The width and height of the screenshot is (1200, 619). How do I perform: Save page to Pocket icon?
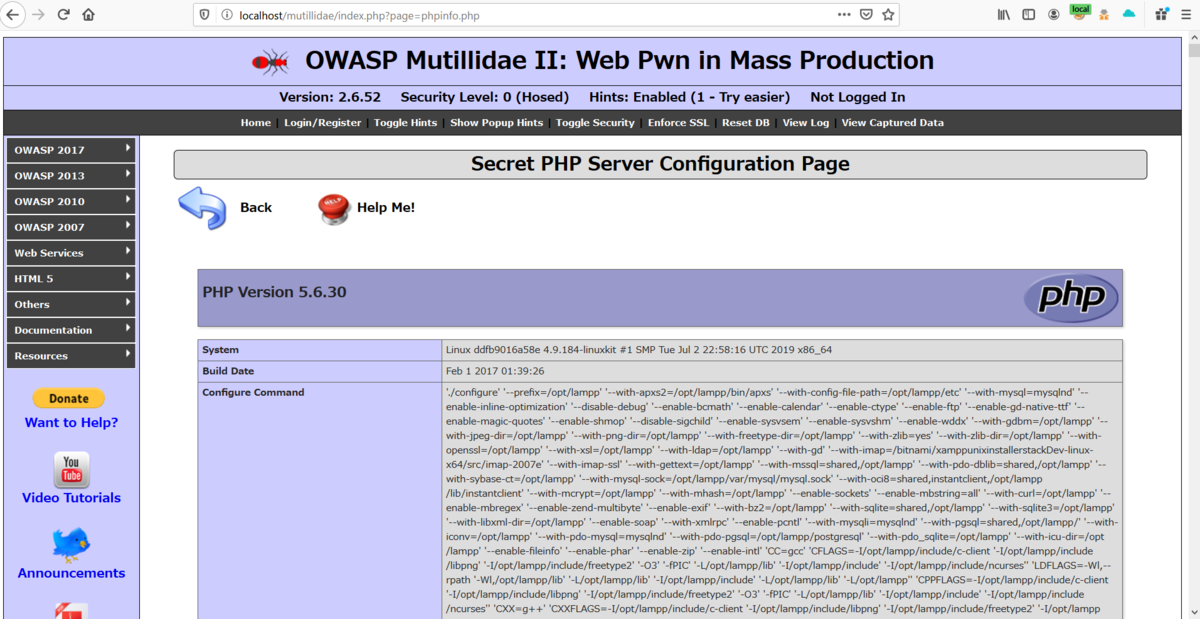(866, 15)
